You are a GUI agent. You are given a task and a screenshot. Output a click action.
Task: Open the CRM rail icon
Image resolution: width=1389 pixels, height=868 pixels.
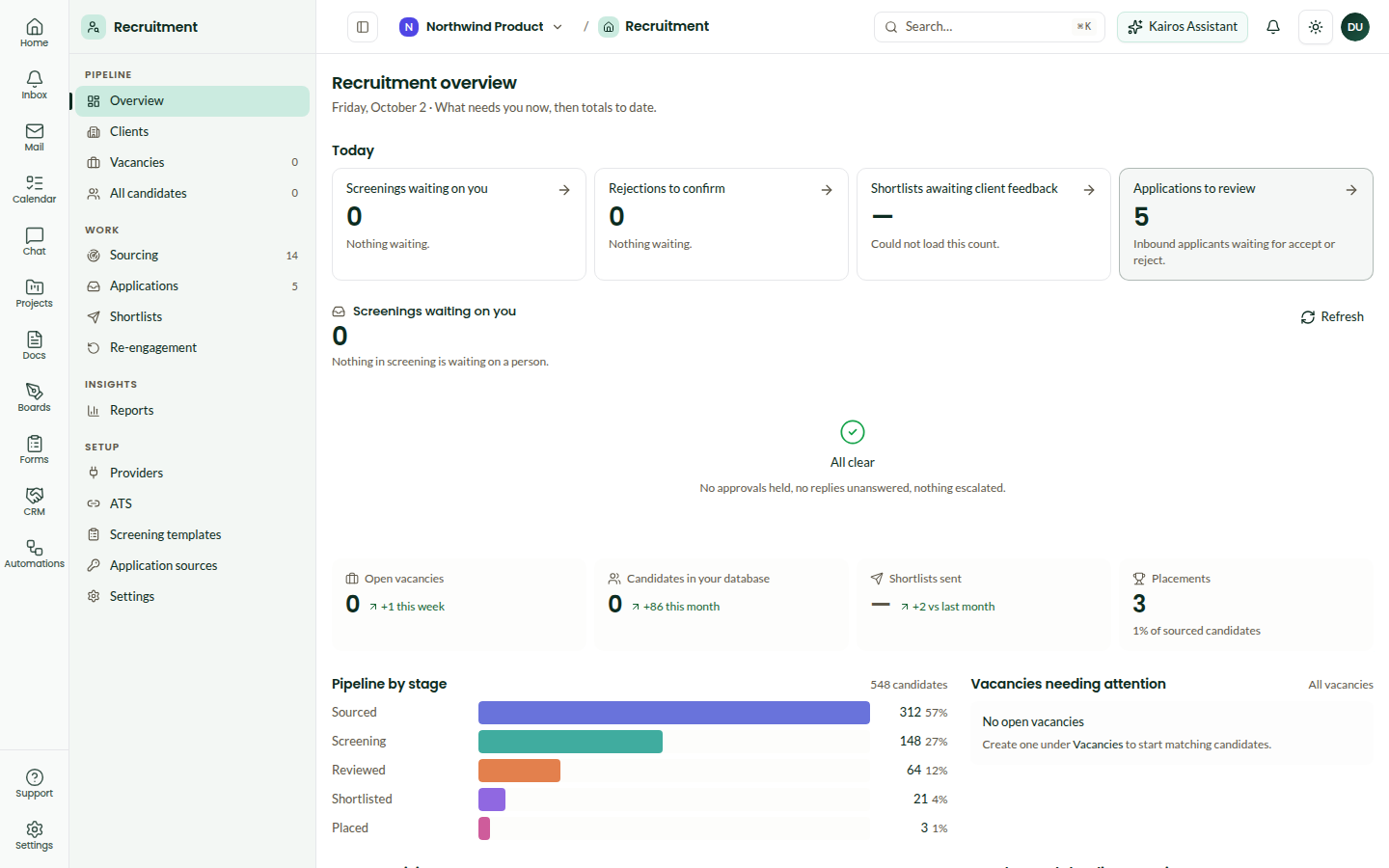tap(35, 502)
